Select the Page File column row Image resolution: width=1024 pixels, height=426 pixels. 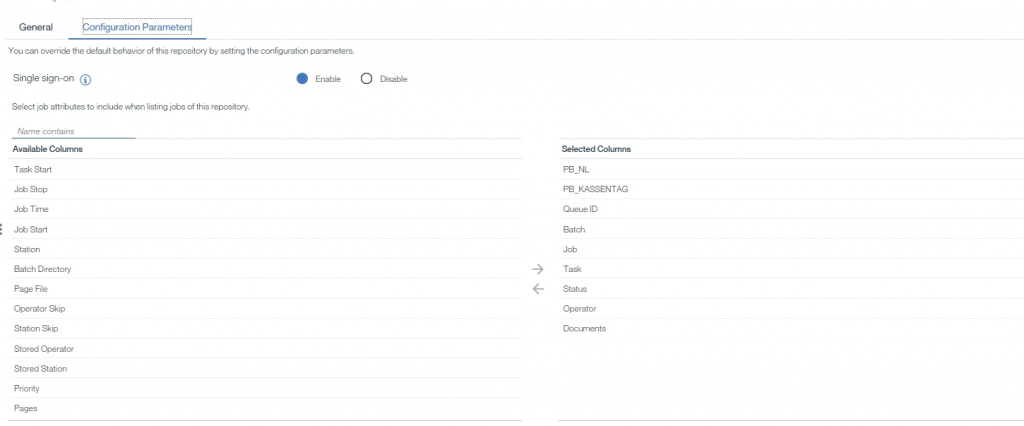pos(266,289)
